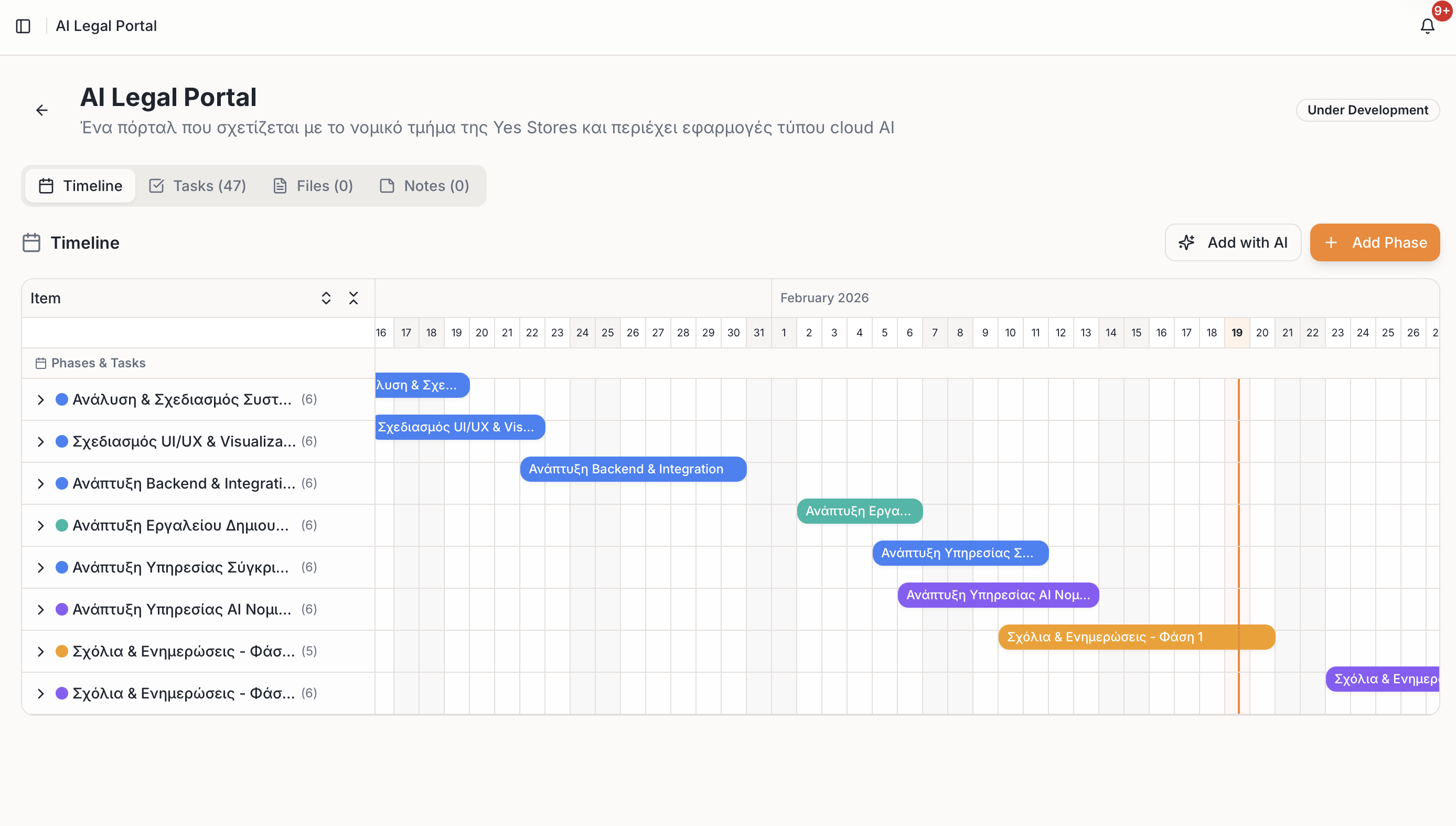The height and width of the screenshot is (826, 1456).
Task: Toggle the orange dot on Σχόλια & Ενημερώσεις - Φάση 1
Action: click(x=62, y=651)
